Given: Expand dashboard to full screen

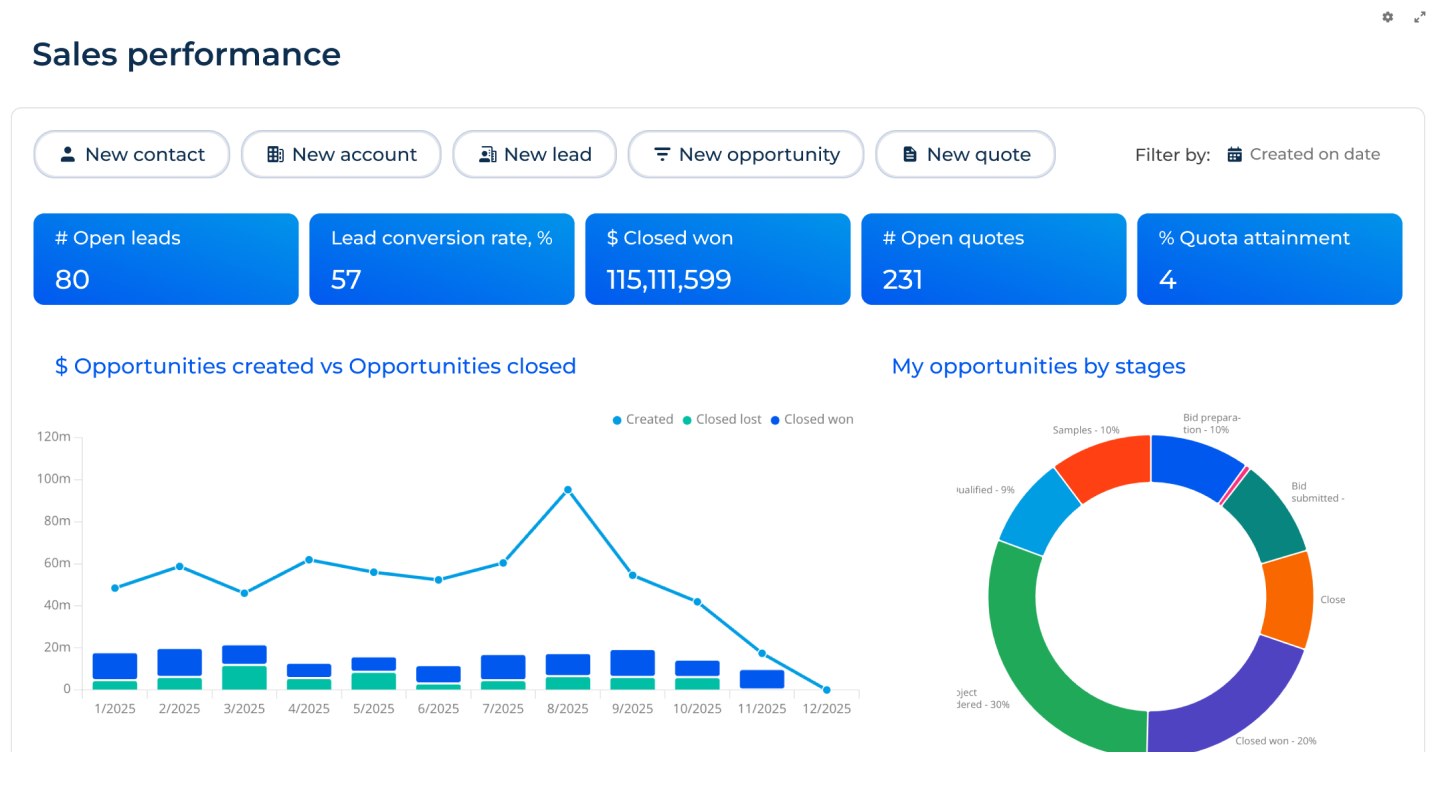Looking at the screenshot, I should tap(1419, 17).
